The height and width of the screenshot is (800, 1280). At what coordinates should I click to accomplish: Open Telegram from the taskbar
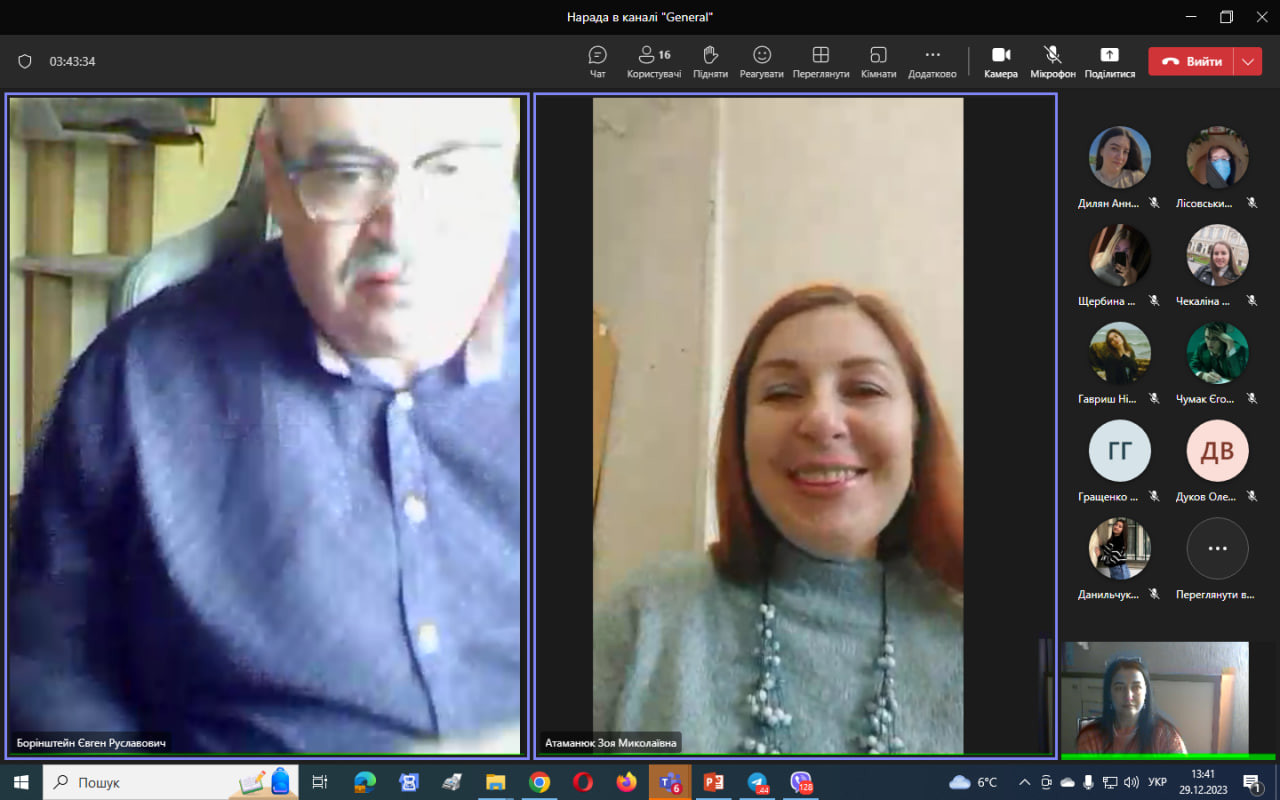758,782
